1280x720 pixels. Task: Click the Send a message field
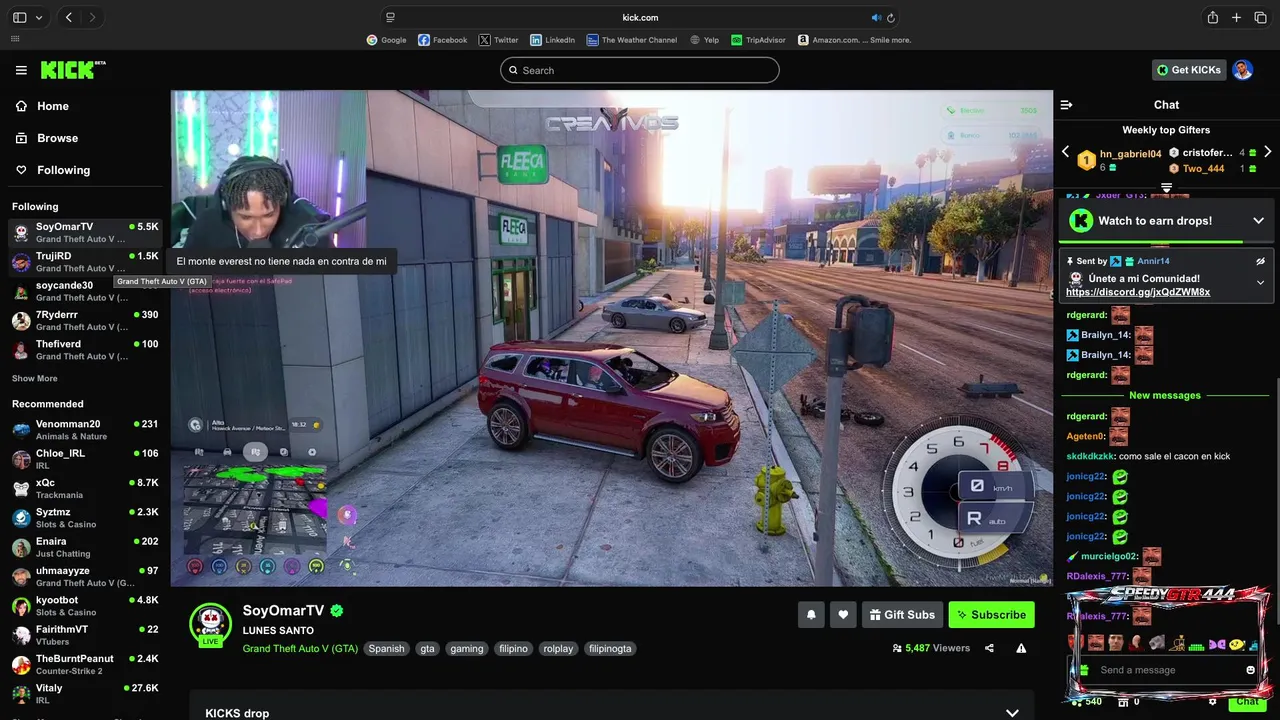coord(1165,670)
